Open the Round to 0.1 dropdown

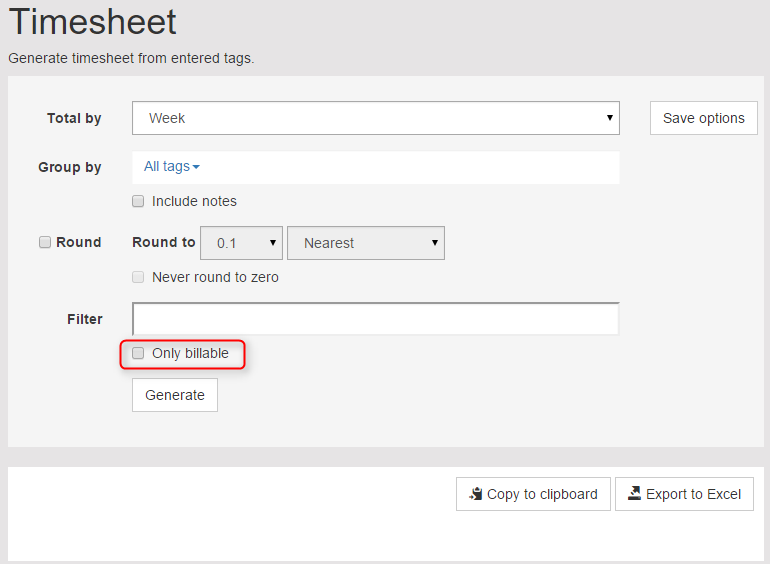(x=241, y=243)
